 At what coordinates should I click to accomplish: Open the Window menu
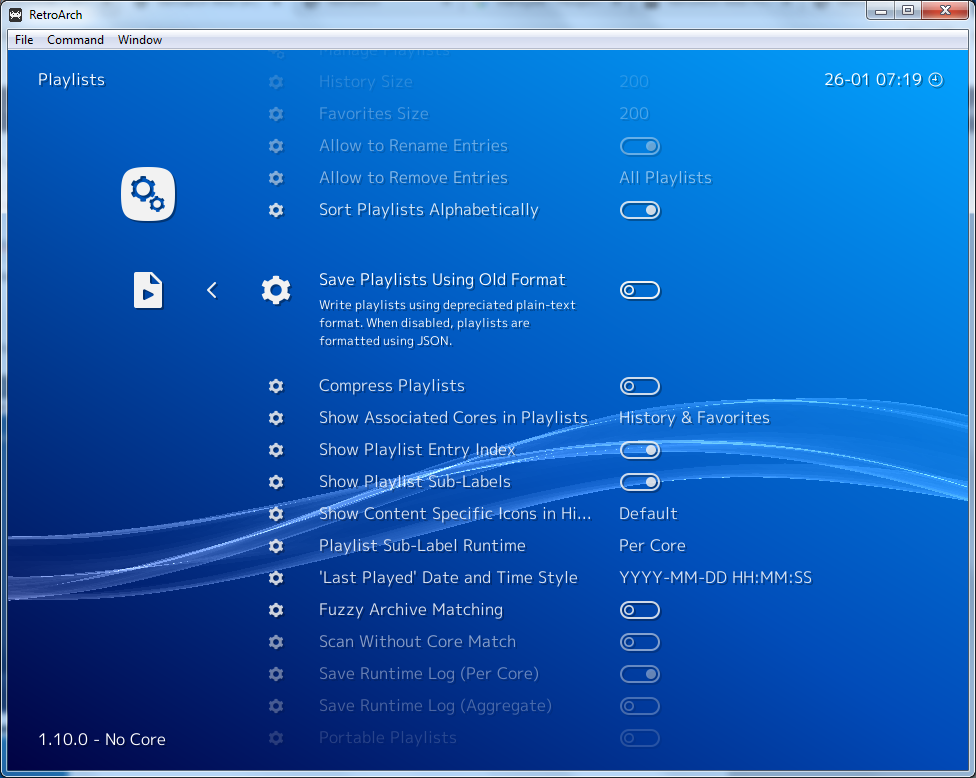point(140,40)
